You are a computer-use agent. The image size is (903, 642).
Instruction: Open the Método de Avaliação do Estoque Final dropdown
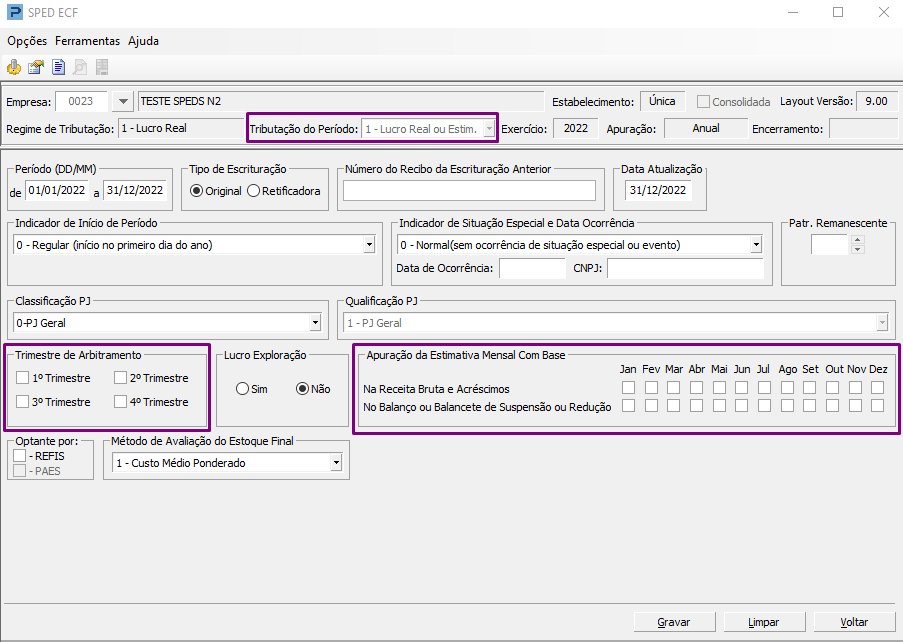coord(336,462)
